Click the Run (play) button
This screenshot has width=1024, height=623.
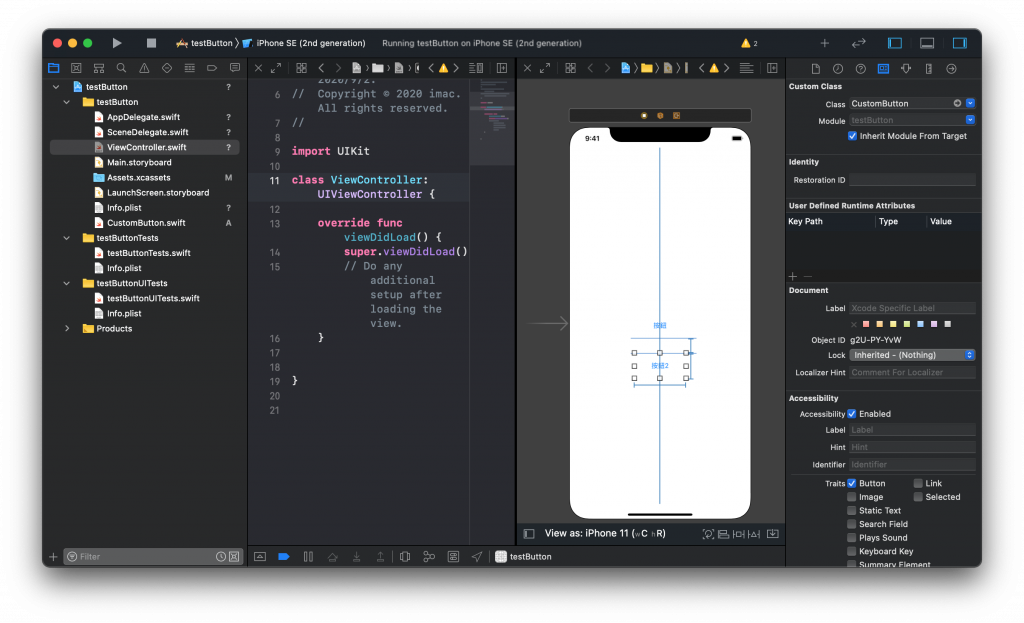click(117, 43)
